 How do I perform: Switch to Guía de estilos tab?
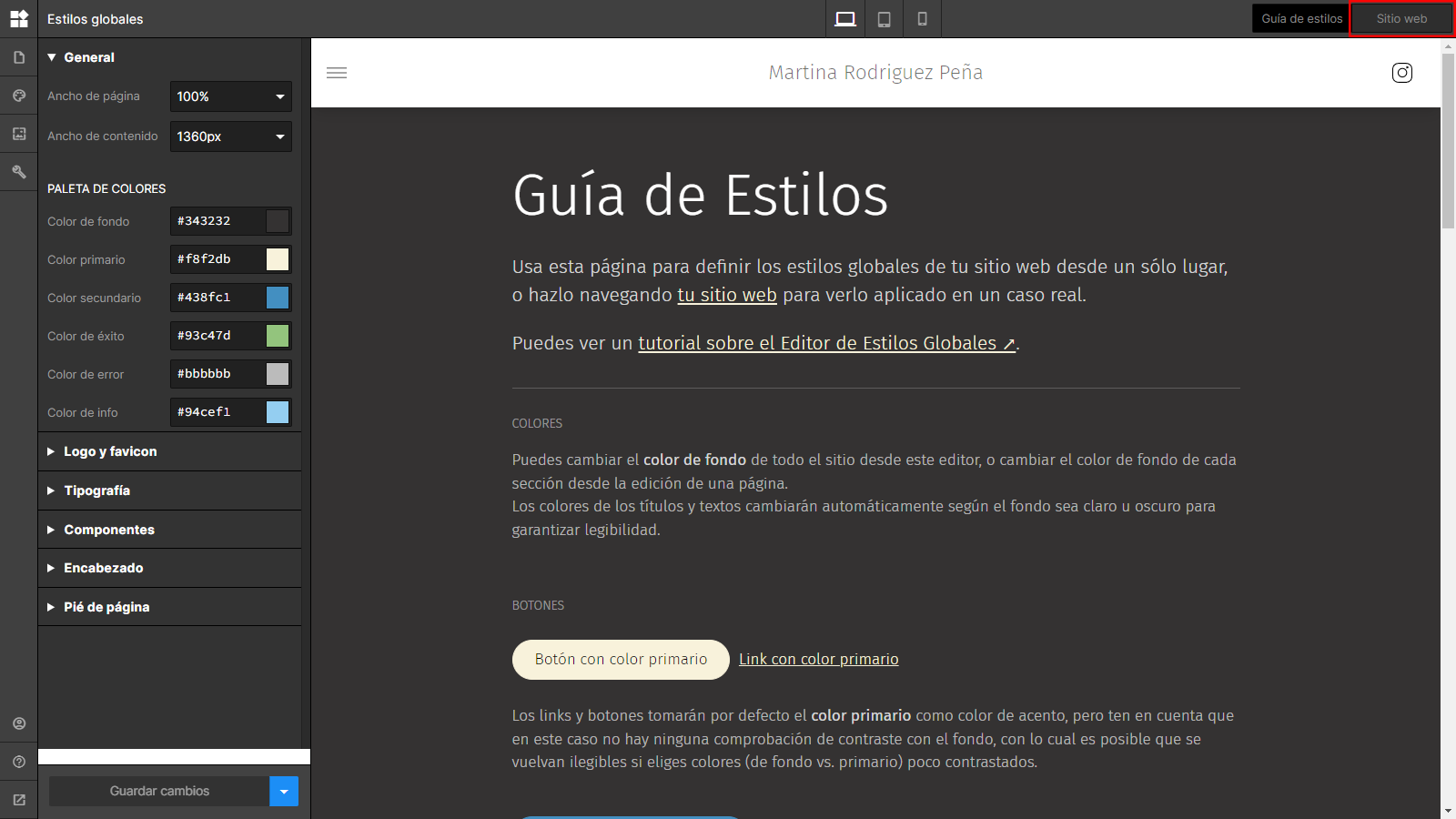click(1301, 19)
